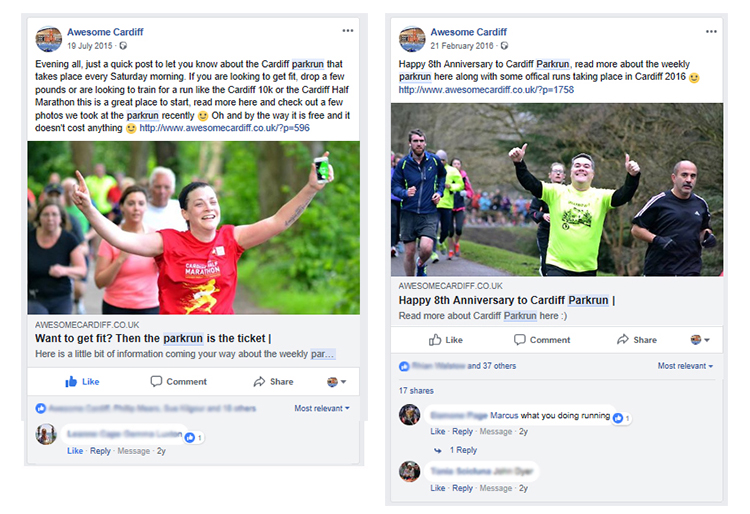Open the profile selector dropdown beside Share on left post
Screen dimensions: 750x514
click(336, 382)
